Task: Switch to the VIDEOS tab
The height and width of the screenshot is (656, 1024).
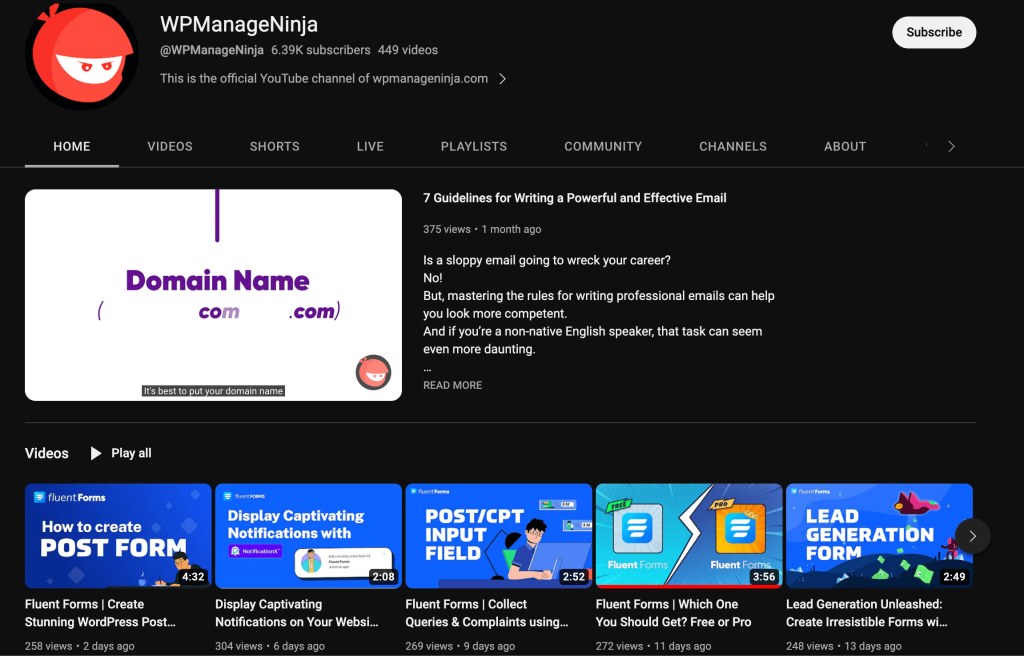Action: tap(170, 146)
